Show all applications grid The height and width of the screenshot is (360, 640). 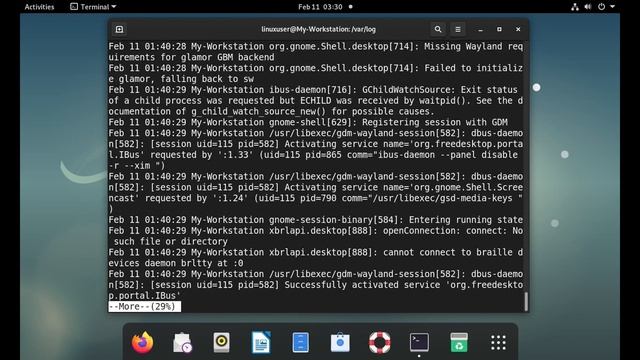click(x=498, y=342)
